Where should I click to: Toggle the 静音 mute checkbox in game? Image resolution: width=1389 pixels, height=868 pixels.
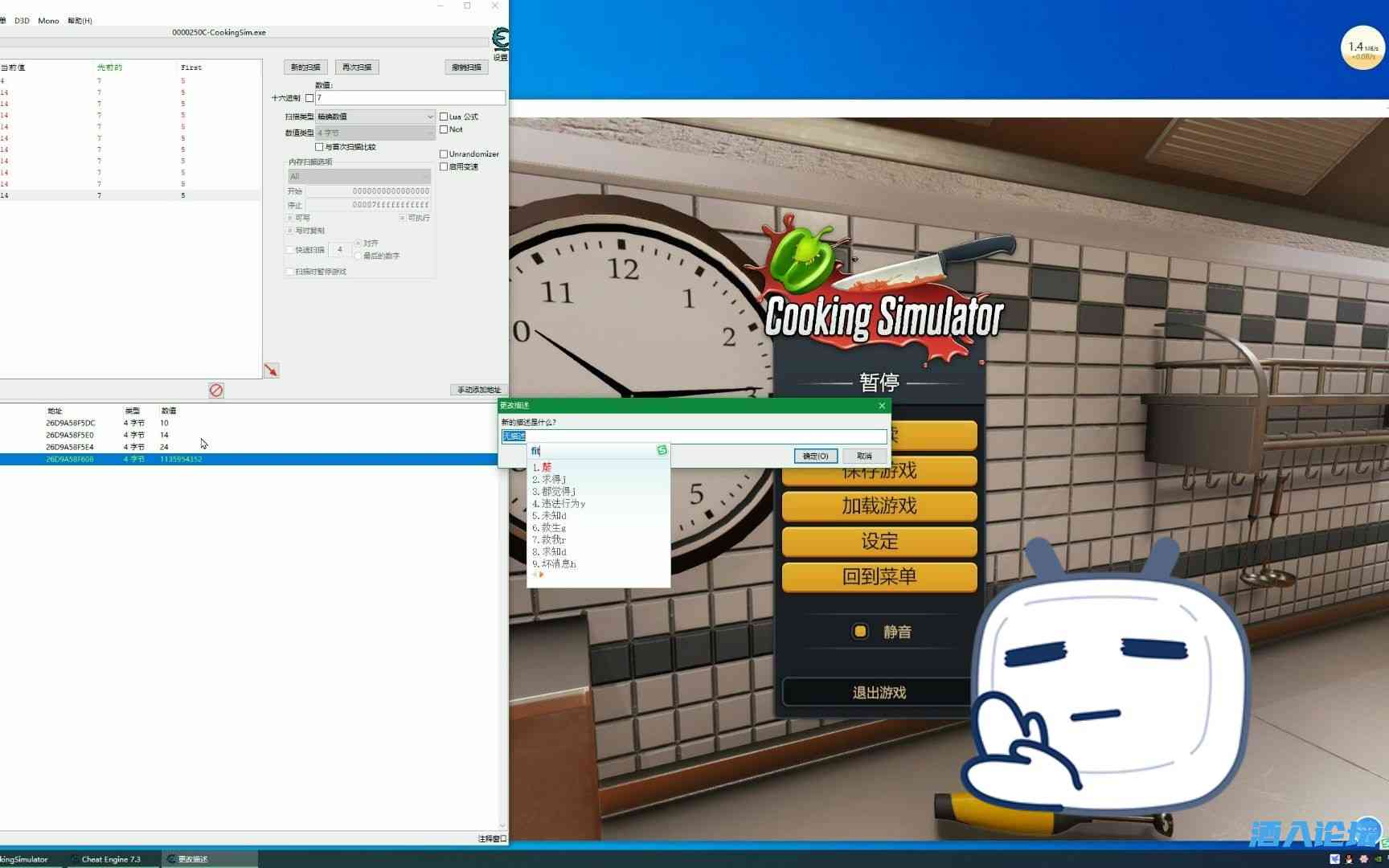coord(860,631)
